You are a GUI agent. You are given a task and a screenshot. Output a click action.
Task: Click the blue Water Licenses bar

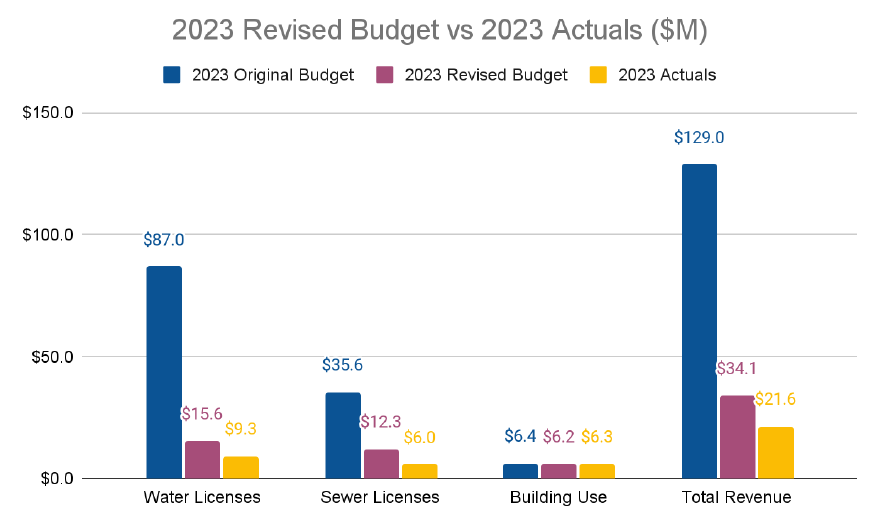(164, 372)
